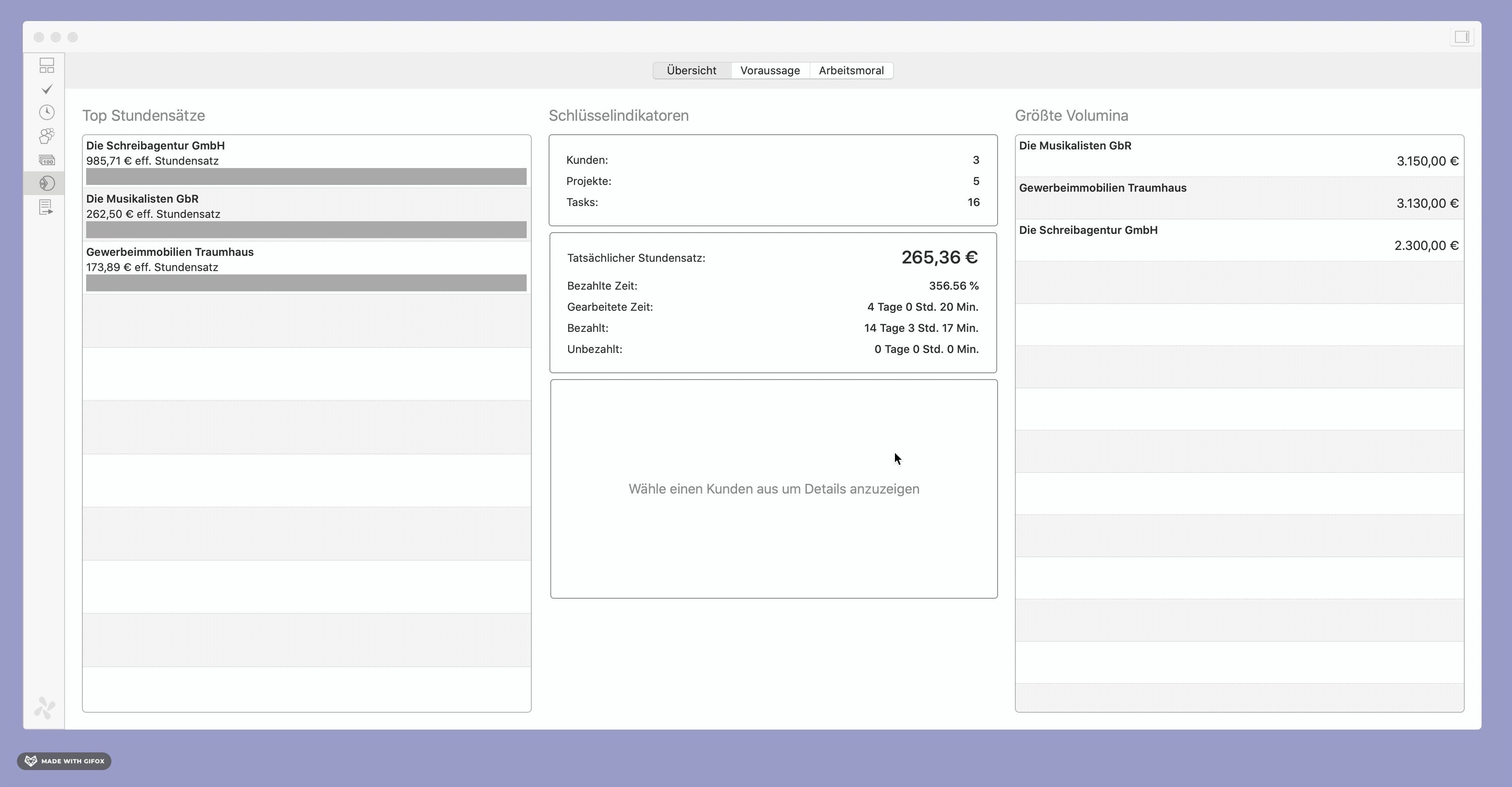Click the Made with Gifox badge

click(64, 760)
